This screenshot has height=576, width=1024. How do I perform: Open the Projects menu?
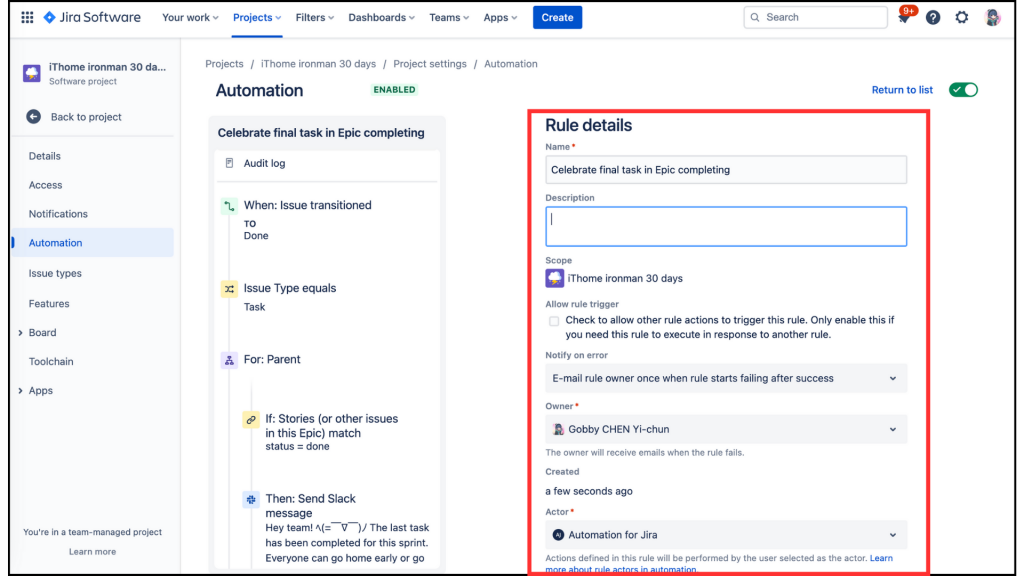tap(257, 18)
